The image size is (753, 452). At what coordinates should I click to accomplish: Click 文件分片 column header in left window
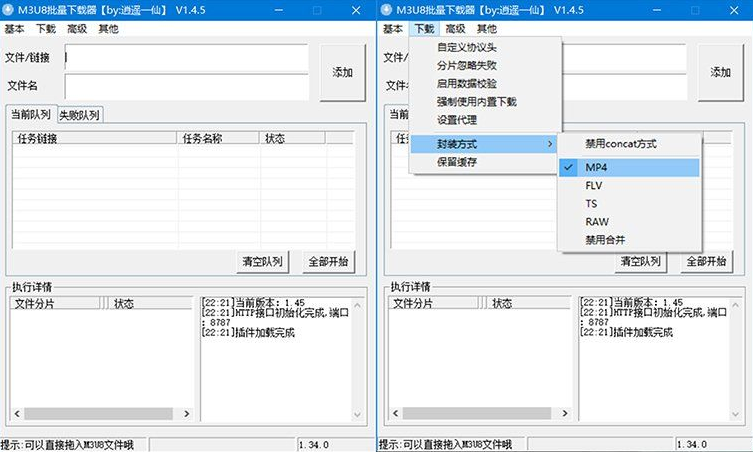(55, 304)
